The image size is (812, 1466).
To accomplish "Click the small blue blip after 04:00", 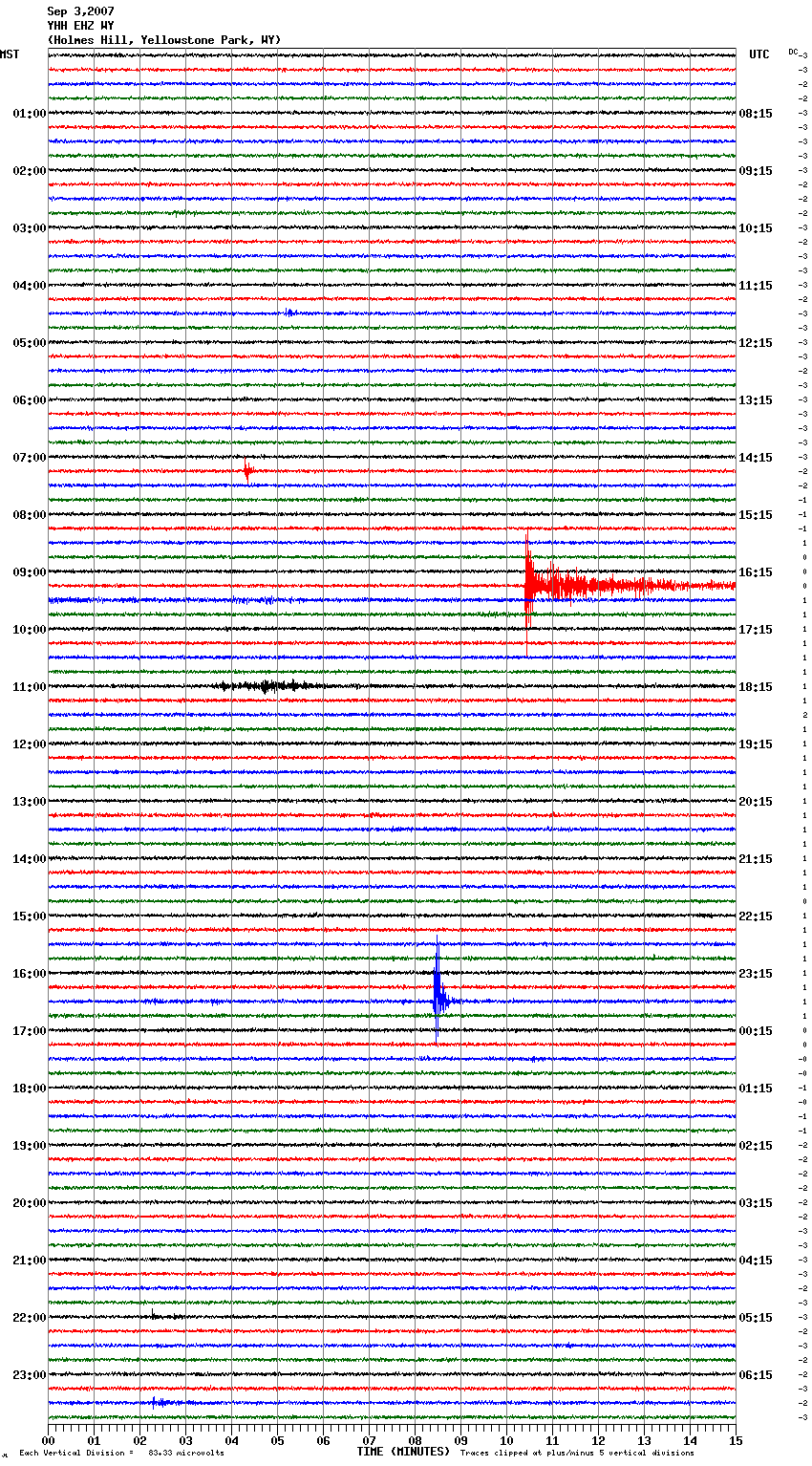I will click(x=289, y=313).
